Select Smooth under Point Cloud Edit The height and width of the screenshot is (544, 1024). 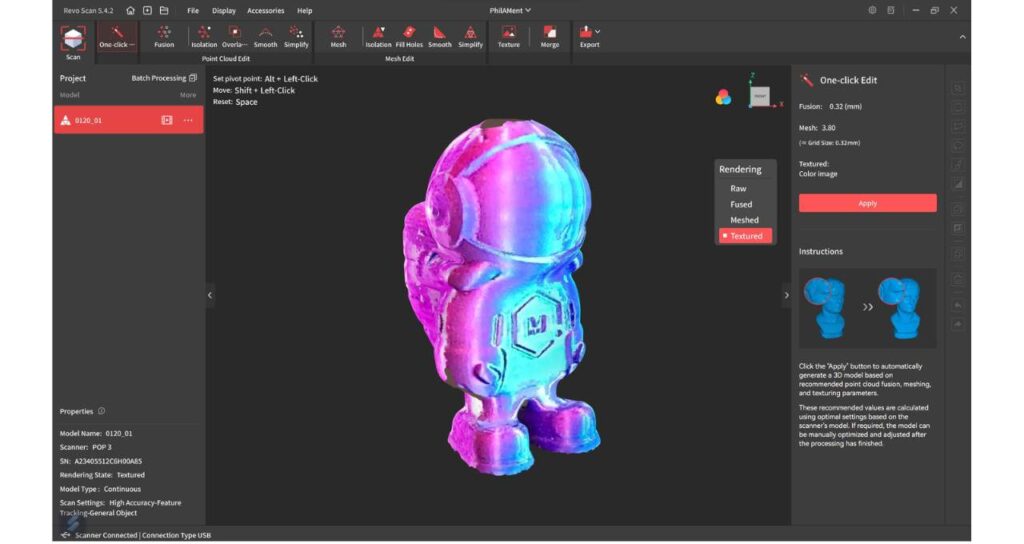[x=265, y=37]
